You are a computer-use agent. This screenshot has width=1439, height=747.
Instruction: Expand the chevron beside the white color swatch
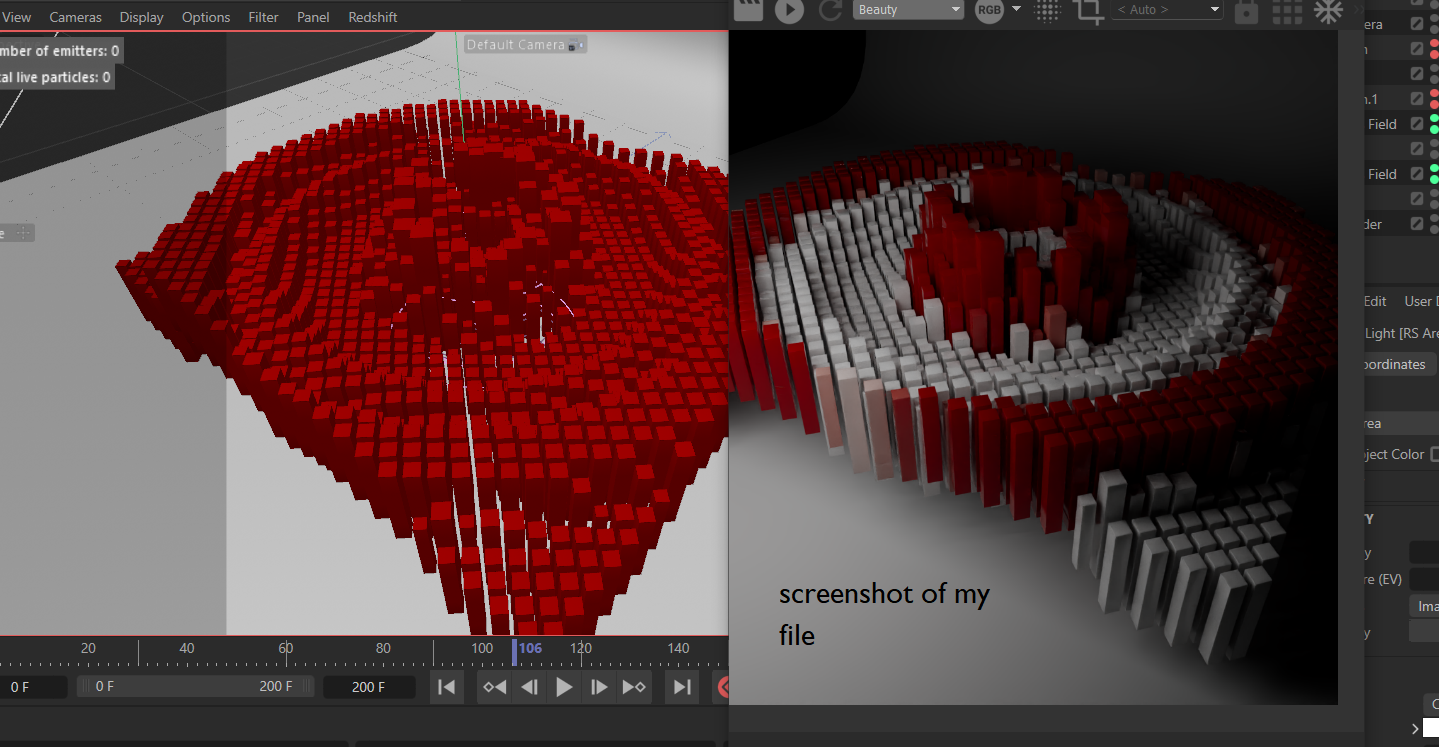tap(1415, 728)
